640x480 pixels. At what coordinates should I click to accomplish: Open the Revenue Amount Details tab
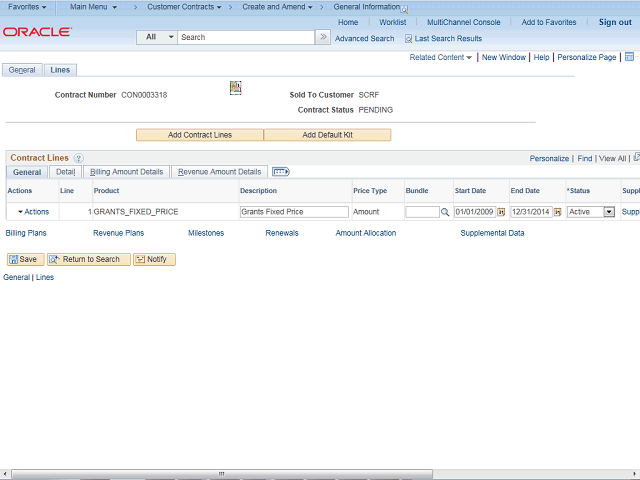220,172
